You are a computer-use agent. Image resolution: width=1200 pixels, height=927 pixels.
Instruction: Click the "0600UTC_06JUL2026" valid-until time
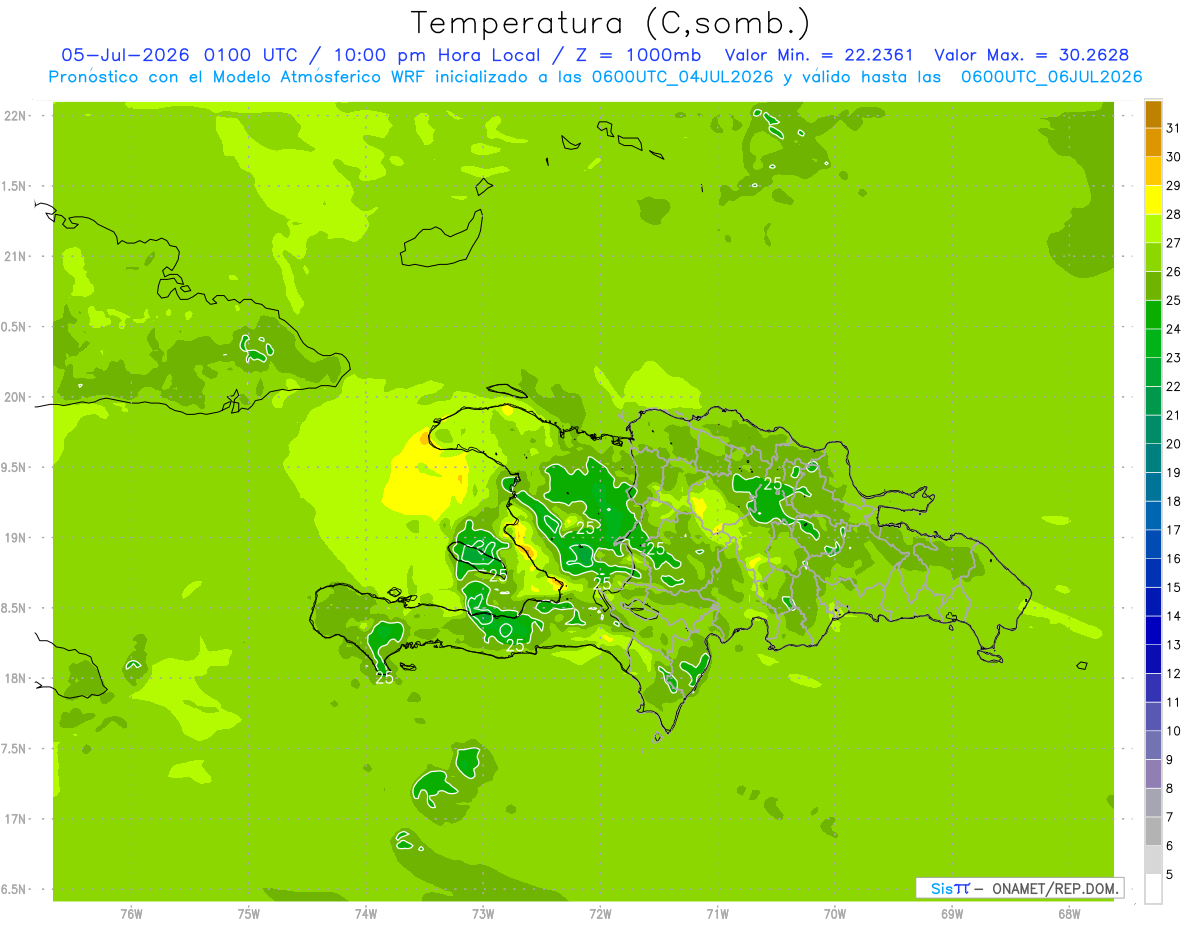click(x=1052, y=77)
